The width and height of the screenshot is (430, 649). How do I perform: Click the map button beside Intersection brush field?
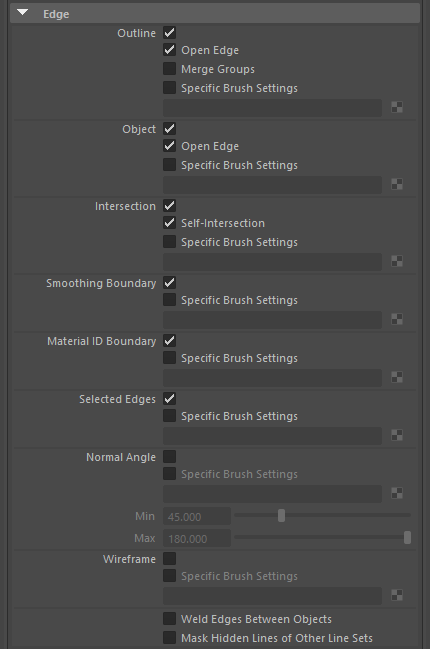[x=397, y=262]
